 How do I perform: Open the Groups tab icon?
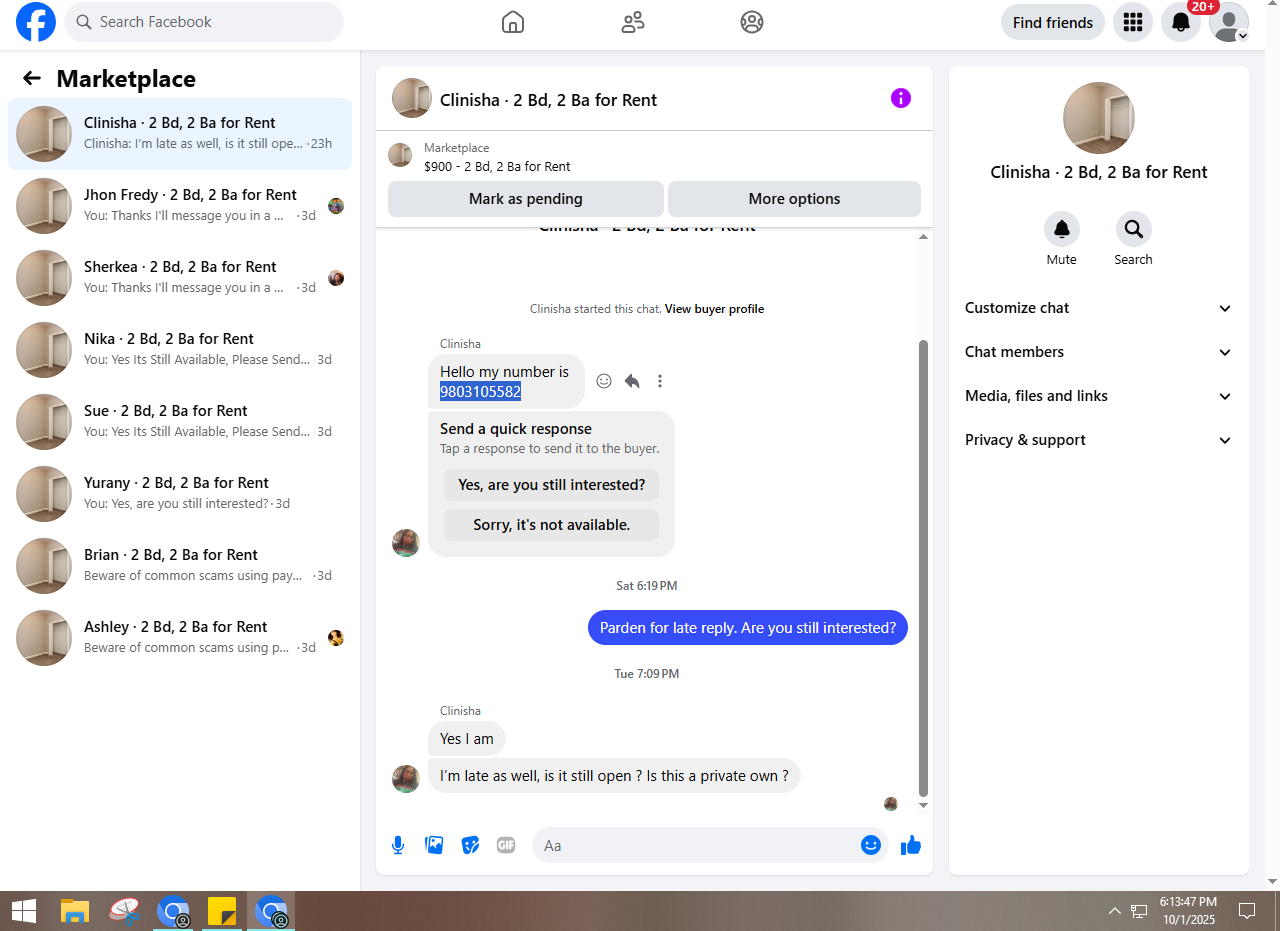tap(752, 22)
